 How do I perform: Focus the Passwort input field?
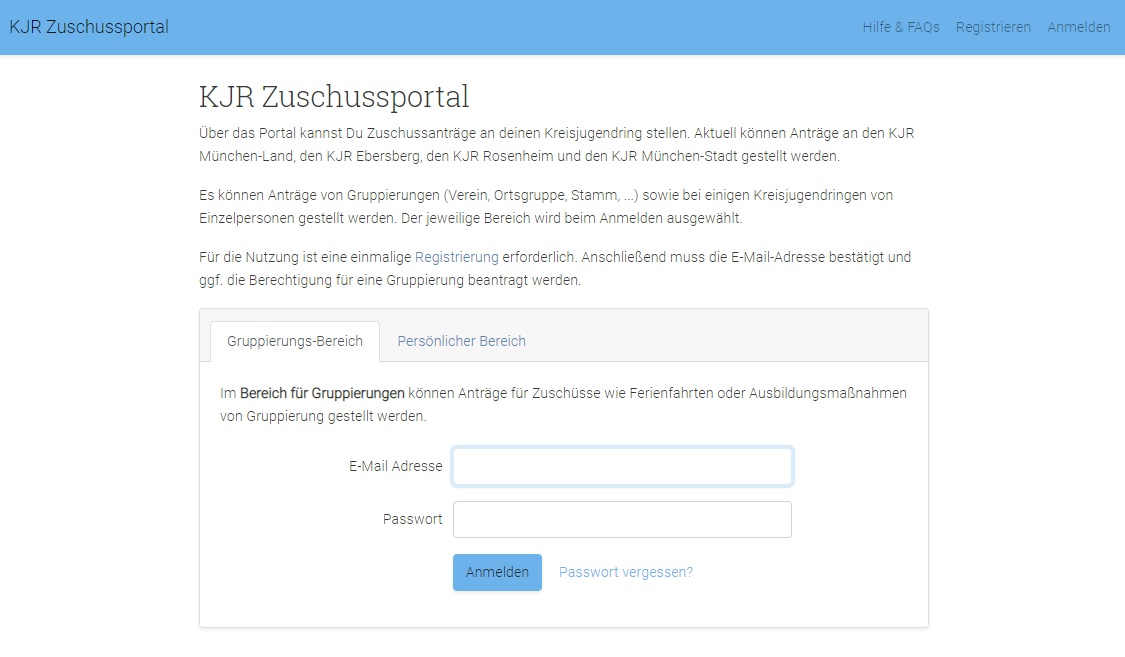(x=622, y=519)
